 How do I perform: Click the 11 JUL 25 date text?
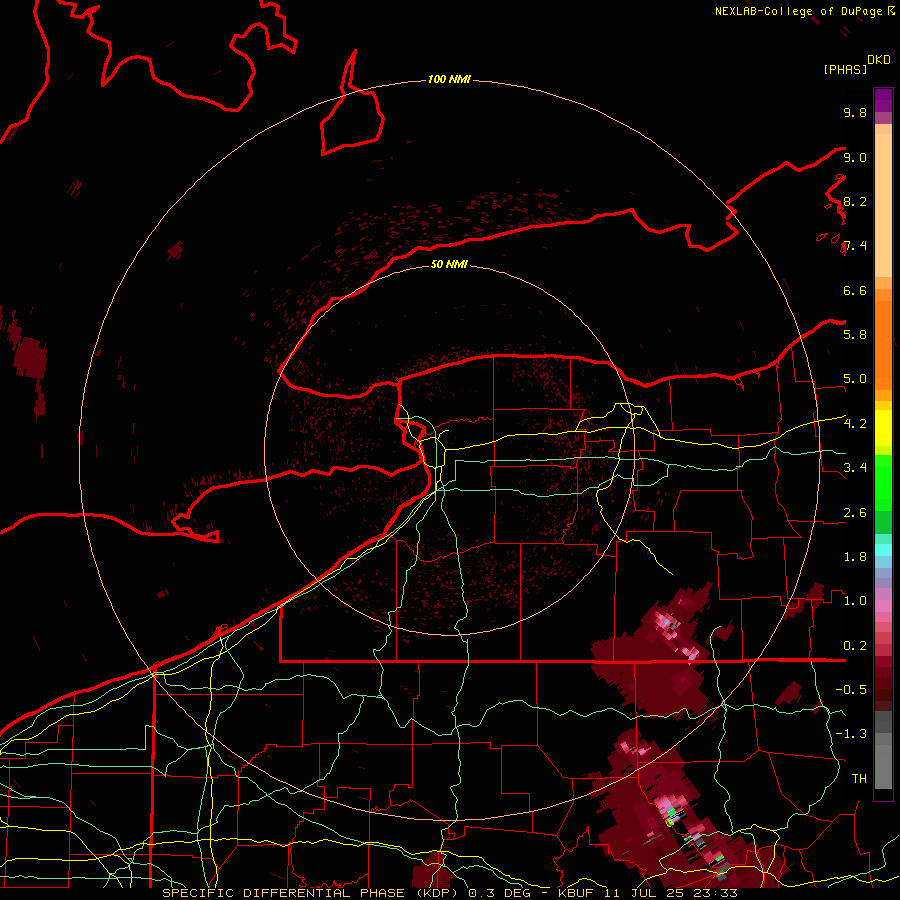[645, 893]
